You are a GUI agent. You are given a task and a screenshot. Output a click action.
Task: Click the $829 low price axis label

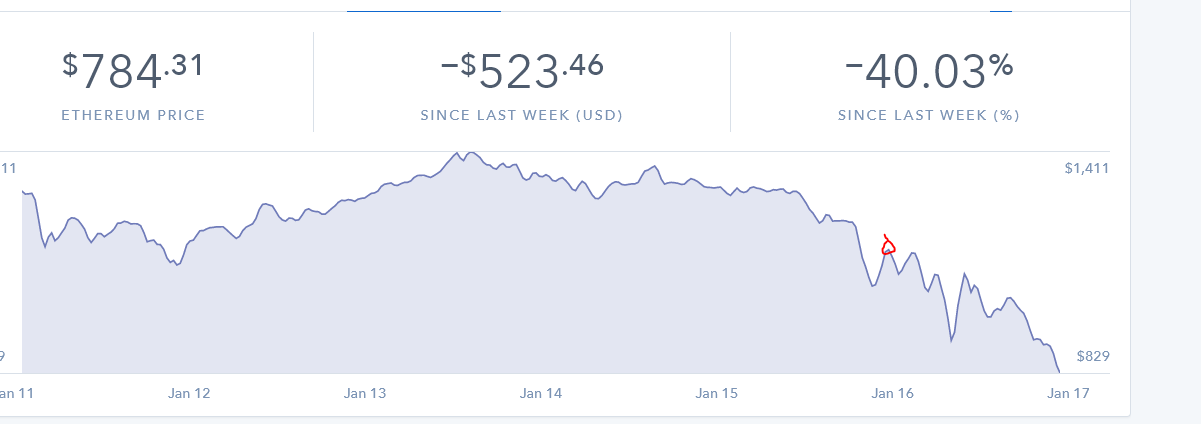point(1093,356)
